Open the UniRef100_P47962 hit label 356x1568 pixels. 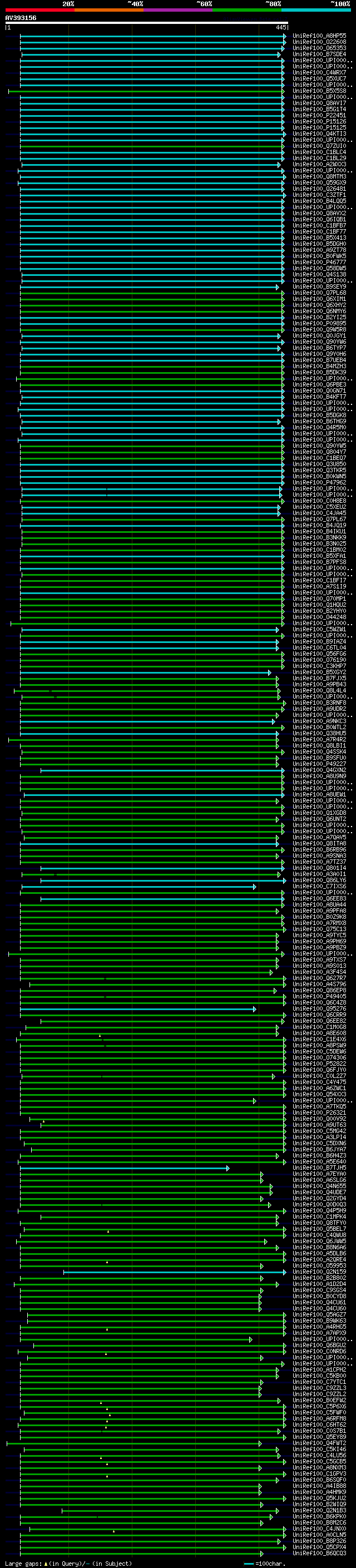point(319,483)
